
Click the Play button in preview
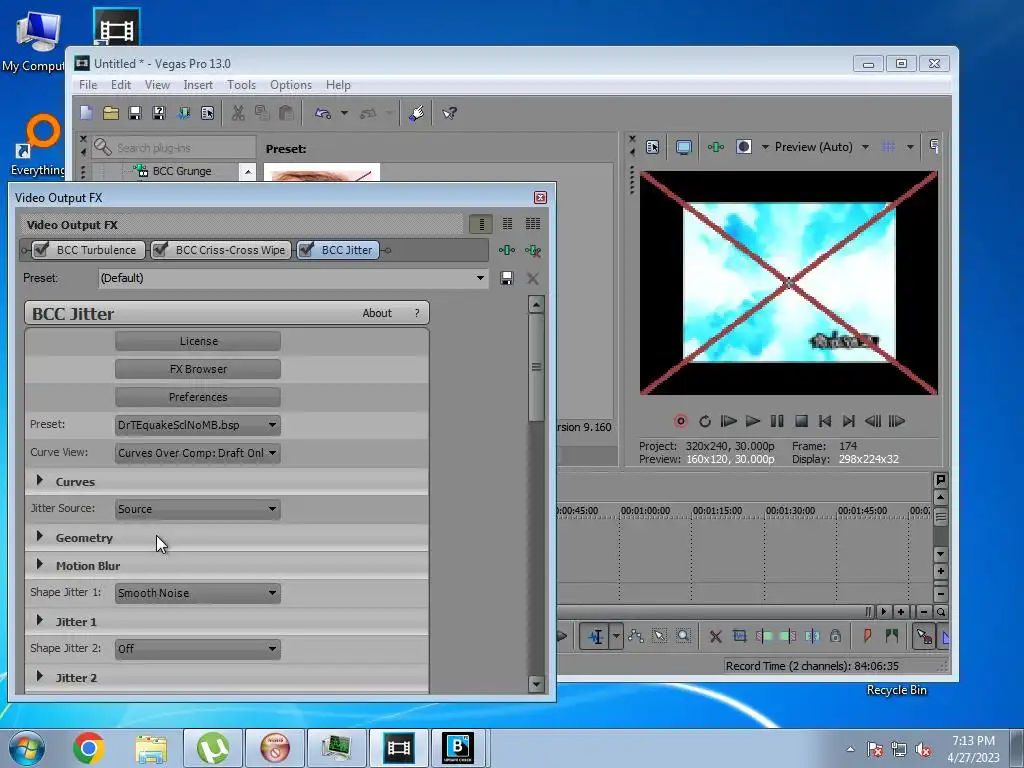pos(752,421)
